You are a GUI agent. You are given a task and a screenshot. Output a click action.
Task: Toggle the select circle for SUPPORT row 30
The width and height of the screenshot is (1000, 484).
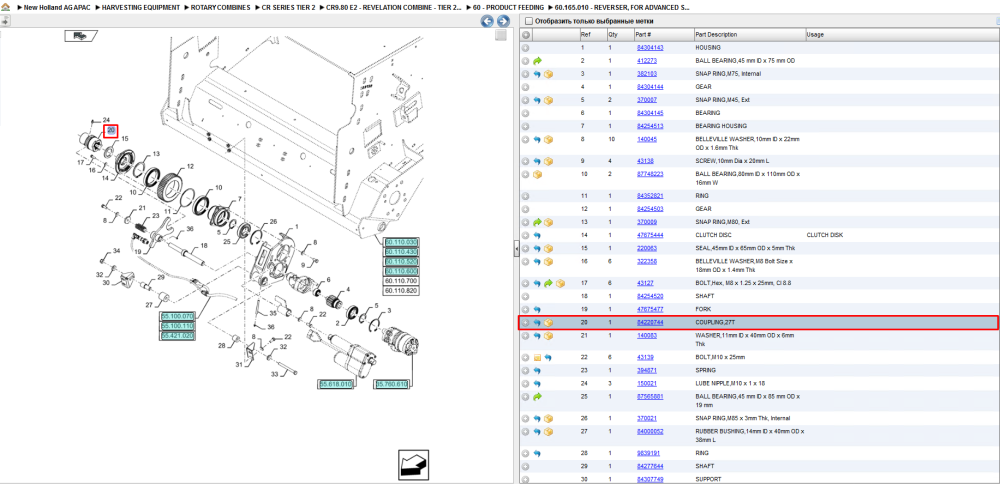(526, 480)
